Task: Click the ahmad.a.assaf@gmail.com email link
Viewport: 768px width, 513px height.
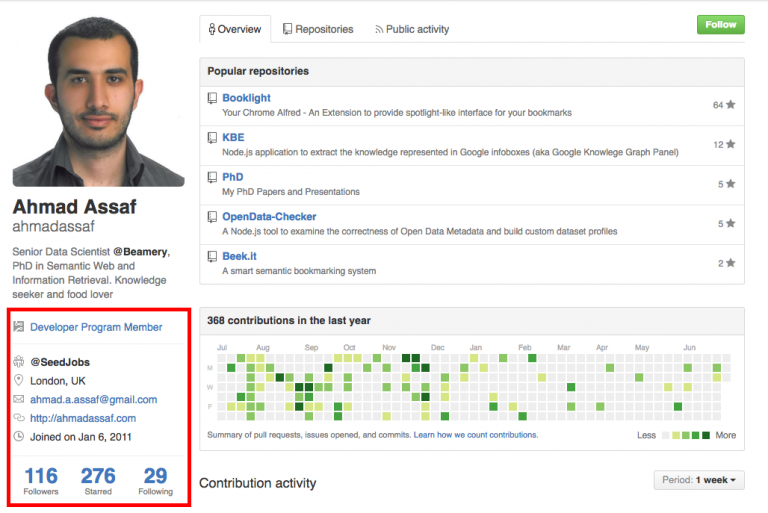Action: [94, 400]
